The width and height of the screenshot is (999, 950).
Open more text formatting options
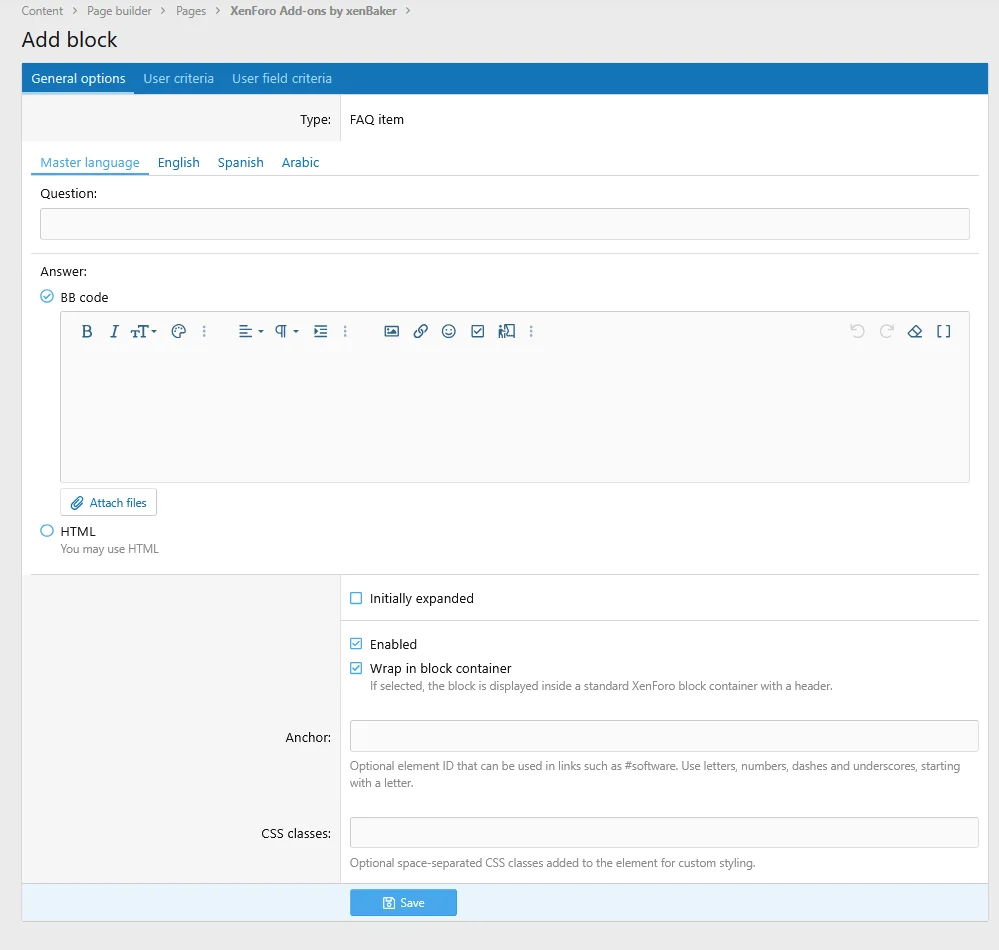204,331
